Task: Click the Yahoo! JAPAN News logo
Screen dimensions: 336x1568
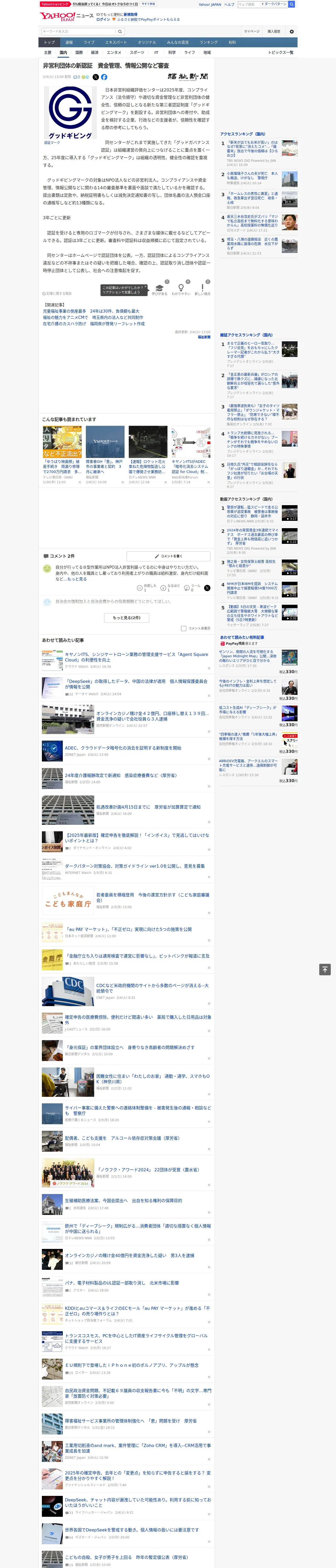Action: [x=66, y=16]
